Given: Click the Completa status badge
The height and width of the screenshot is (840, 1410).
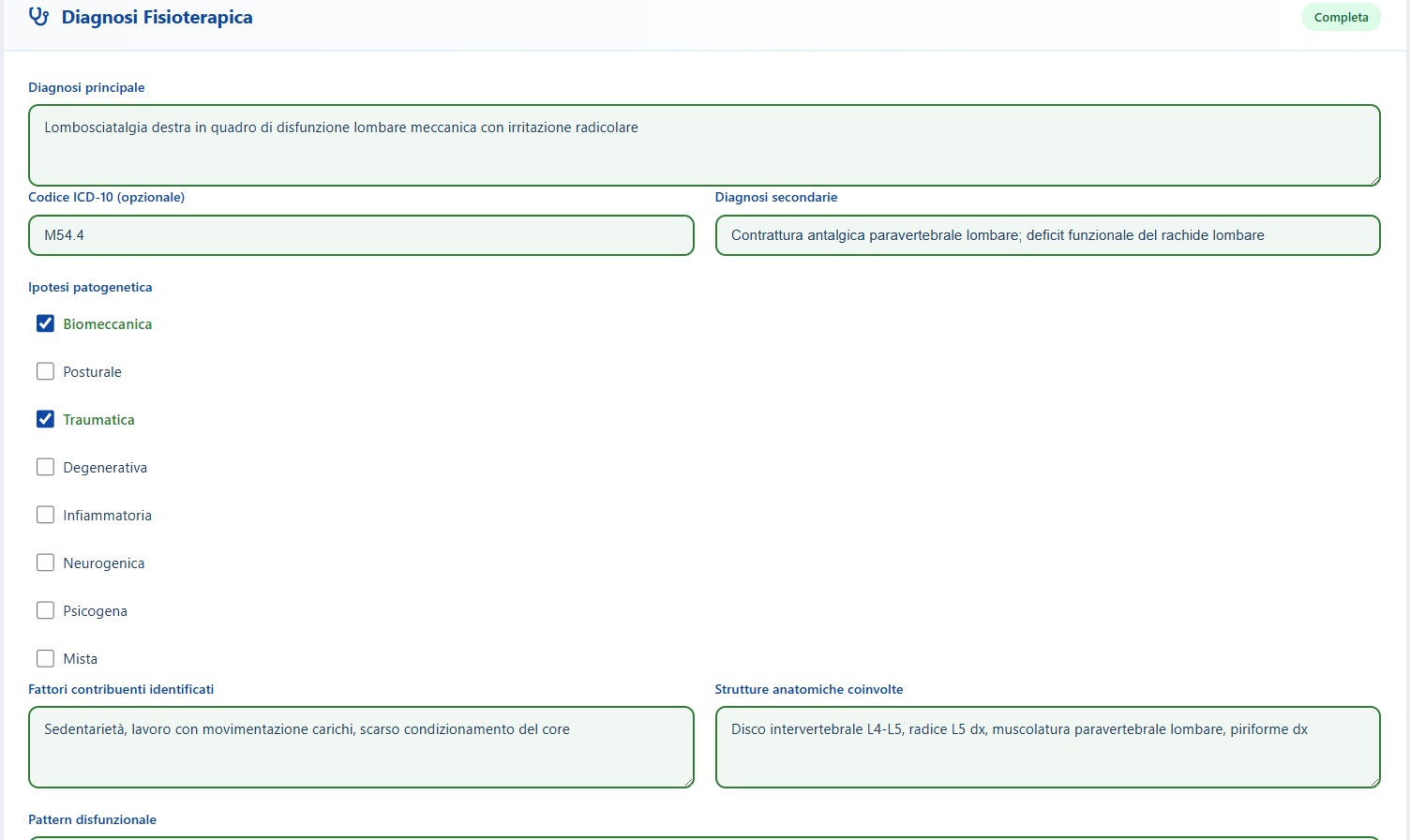Looking at the screenshot, I should pos(1341,17).
